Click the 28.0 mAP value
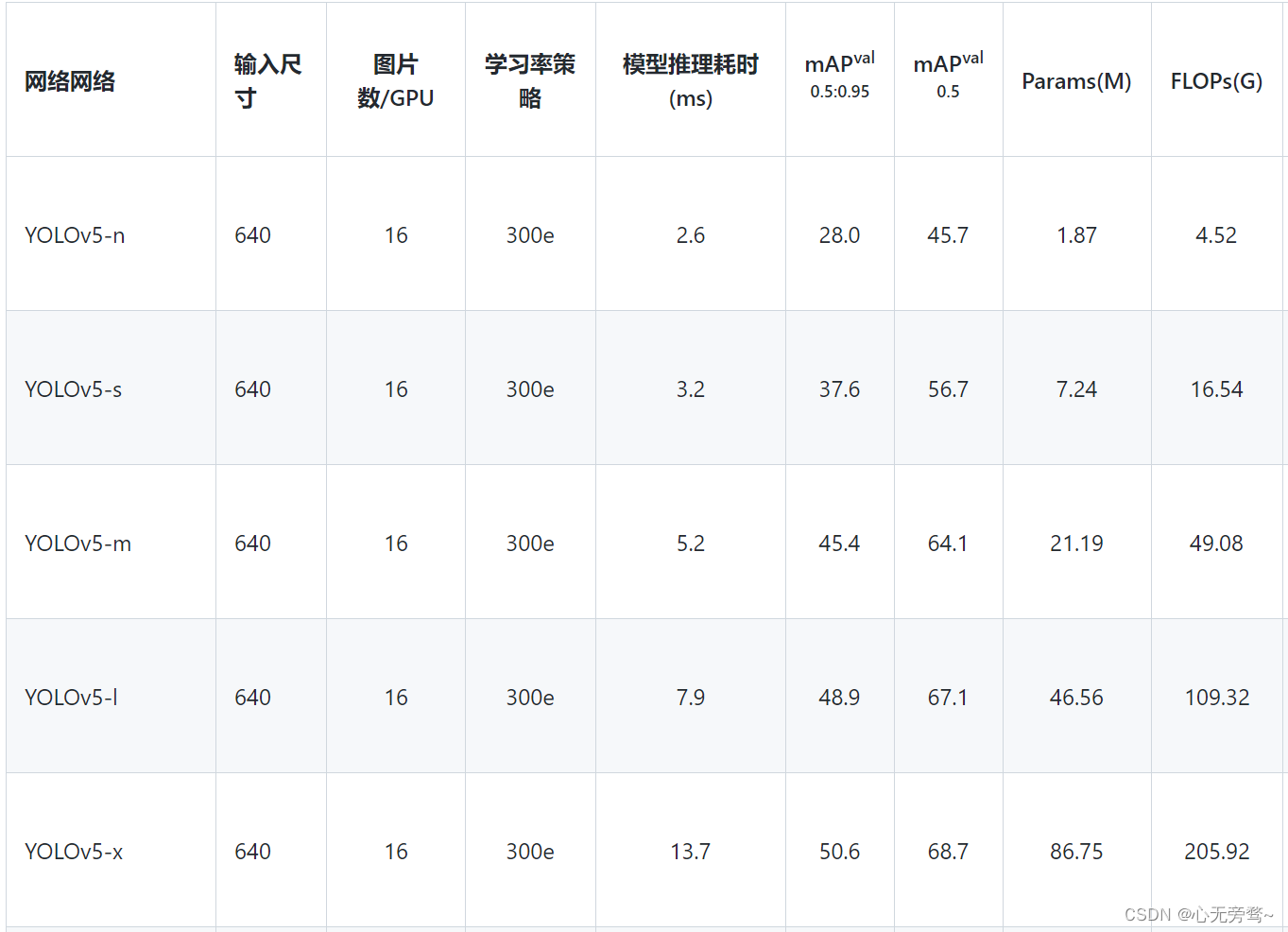The image size is (1288, 932). (839, 235)
